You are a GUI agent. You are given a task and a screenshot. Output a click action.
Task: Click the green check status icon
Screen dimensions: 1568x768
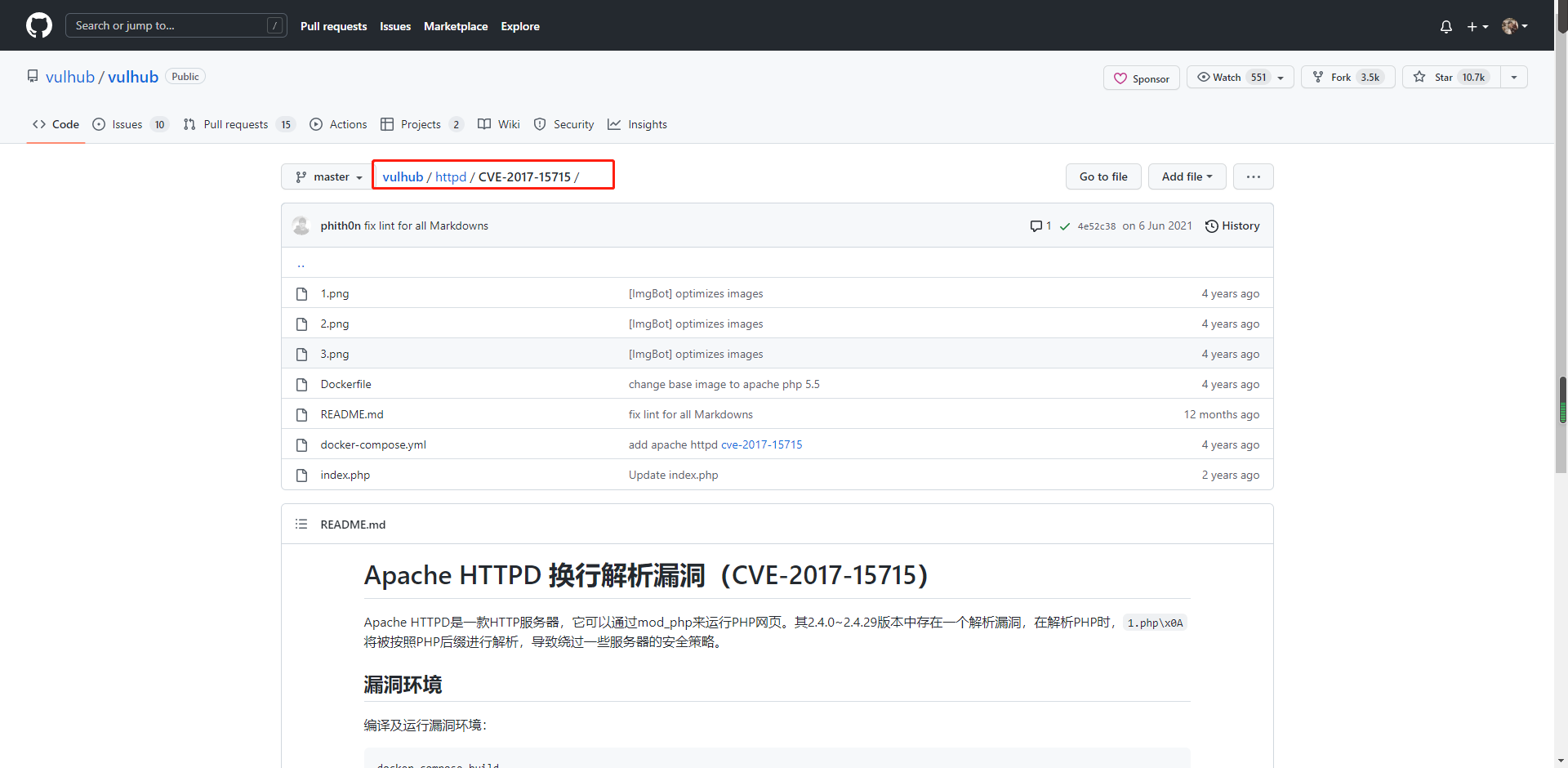(x=1065, y=226)
